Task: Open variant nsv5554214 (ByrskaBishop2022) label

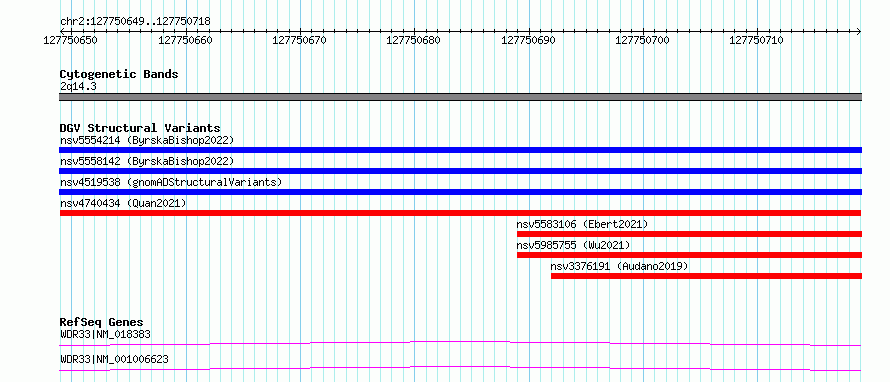Action: click(x=146, y=140)
